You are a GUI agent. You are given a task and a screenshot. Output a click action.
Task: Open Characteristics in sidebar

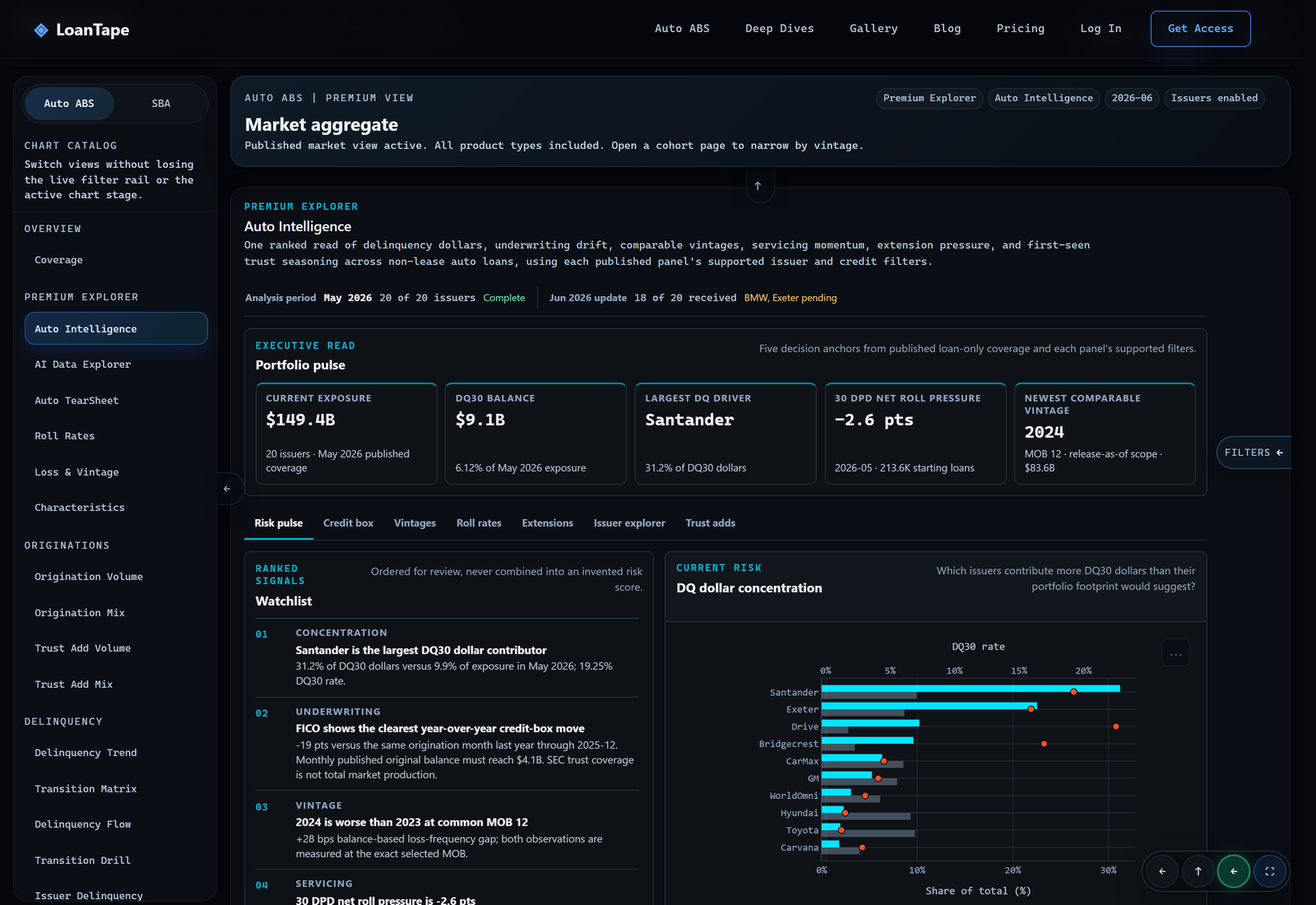coord(116,508)
